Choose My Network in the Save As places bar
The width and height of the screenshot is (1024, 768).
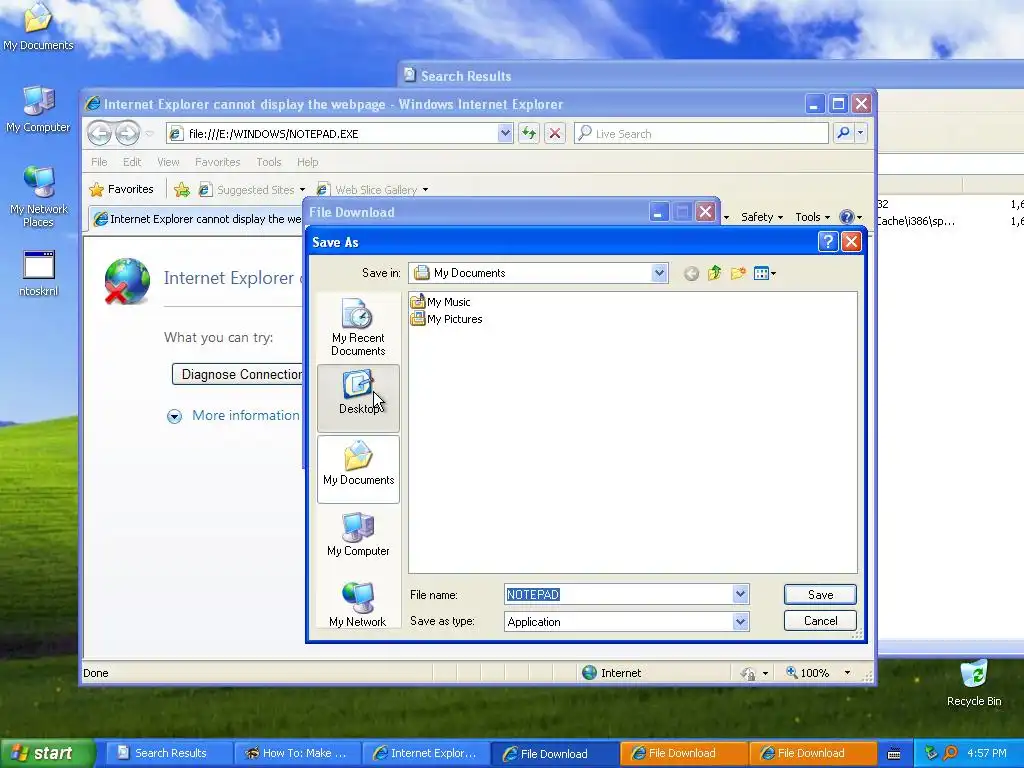tap(358, 604)
